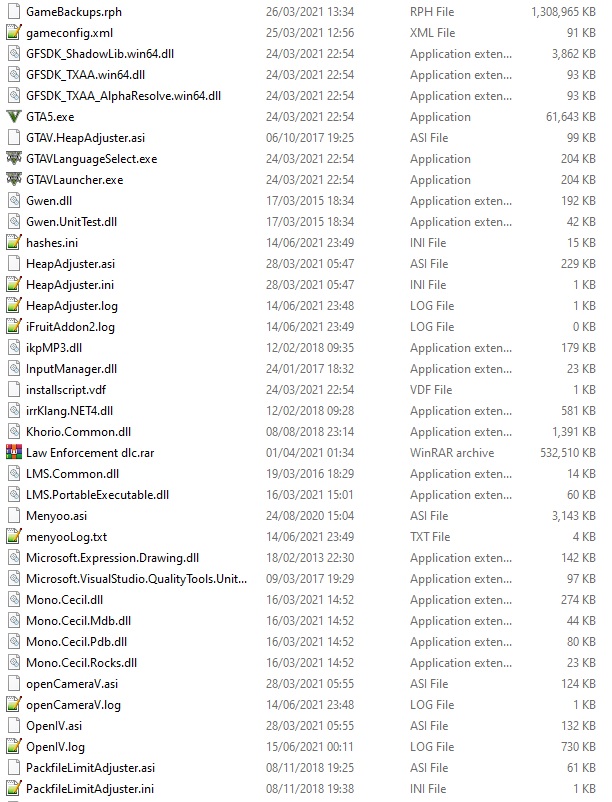Click the RPH File type label

click(x=432, y=12)
